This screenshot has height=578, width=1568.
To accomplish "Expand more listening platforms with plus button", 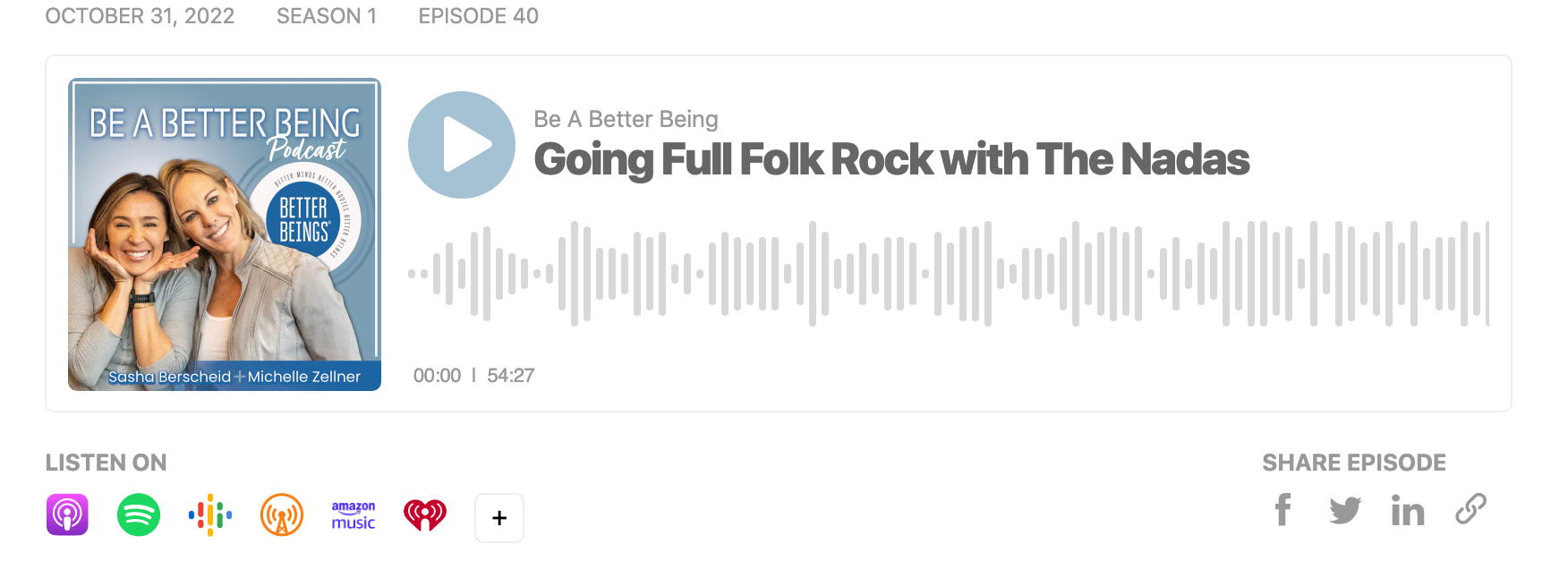I will coord(499,517).
